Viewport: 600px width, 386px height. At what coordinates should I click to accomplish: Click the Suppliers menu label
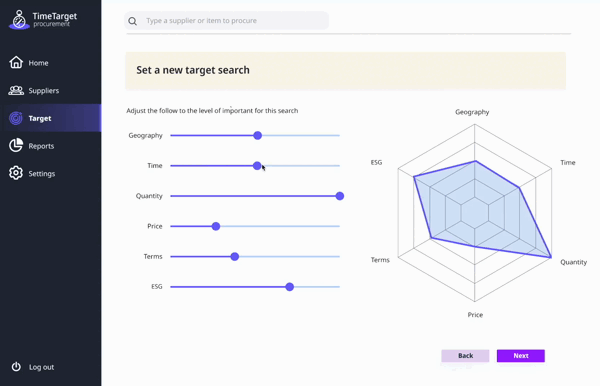44,91
